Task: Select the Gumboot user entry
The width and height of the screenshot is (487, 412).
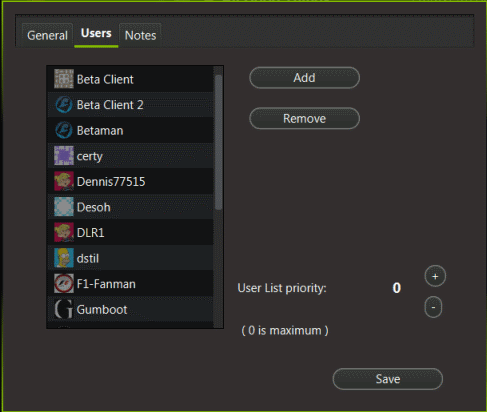Action: coord(131,309)
